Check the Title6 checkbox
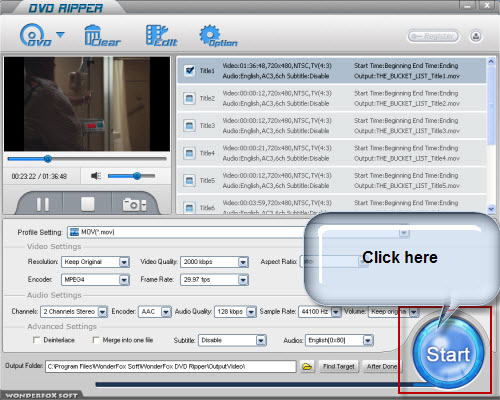Image resolution: width=500 pixels, height=400 pixels. point(189,208)
